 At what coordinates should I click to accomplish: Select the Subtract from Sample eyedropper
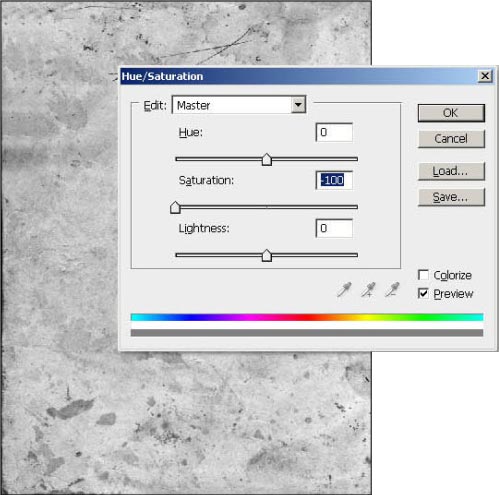(x=392, y=289)
